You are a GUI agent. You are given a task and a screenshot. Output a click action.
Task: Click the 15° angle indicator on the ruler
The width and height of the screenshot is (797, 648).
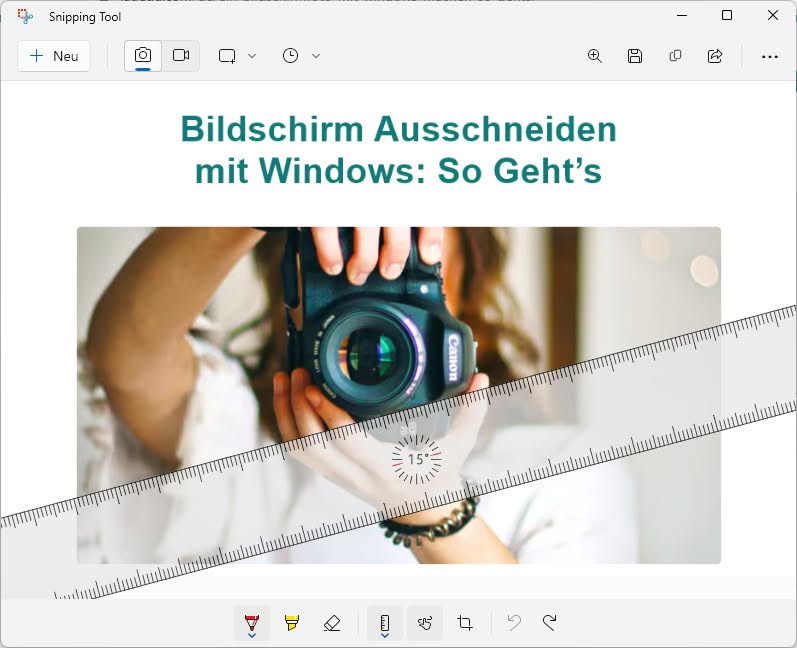(417, 459)
